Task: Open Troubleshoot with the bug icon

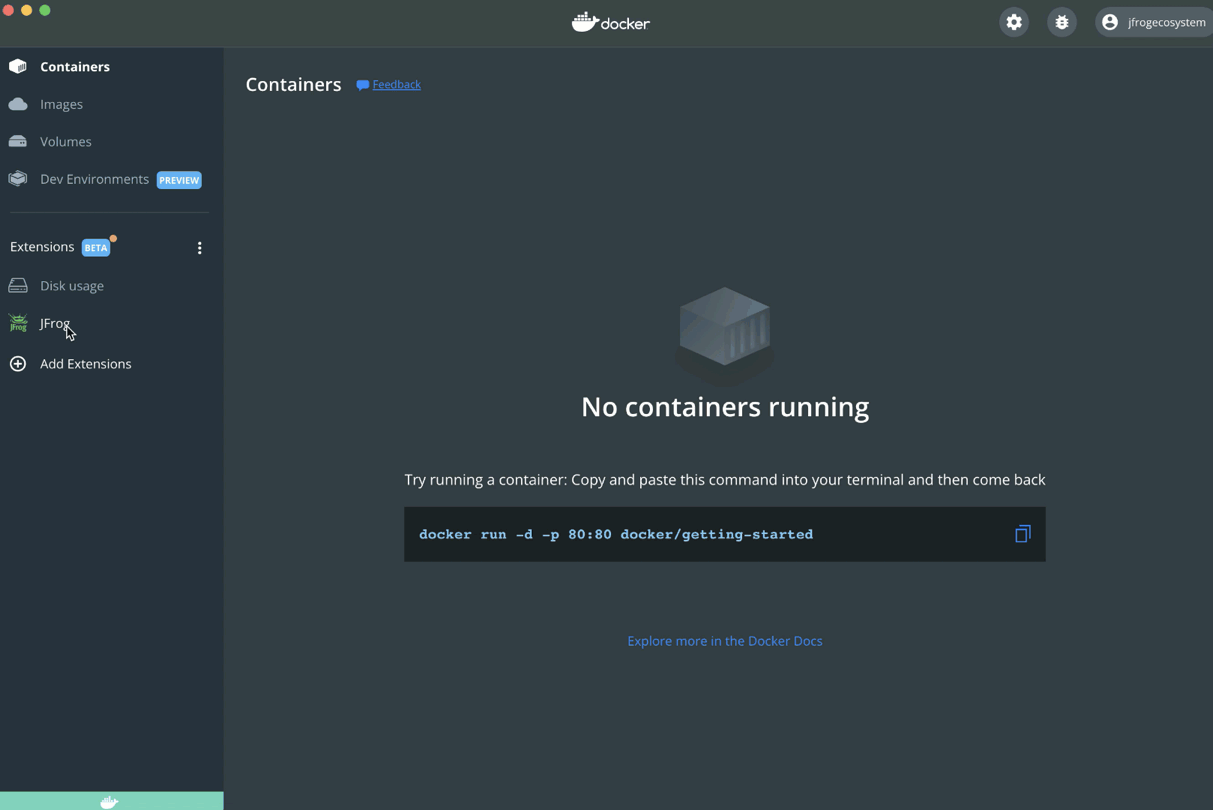Action: (x=1061, y=21)
